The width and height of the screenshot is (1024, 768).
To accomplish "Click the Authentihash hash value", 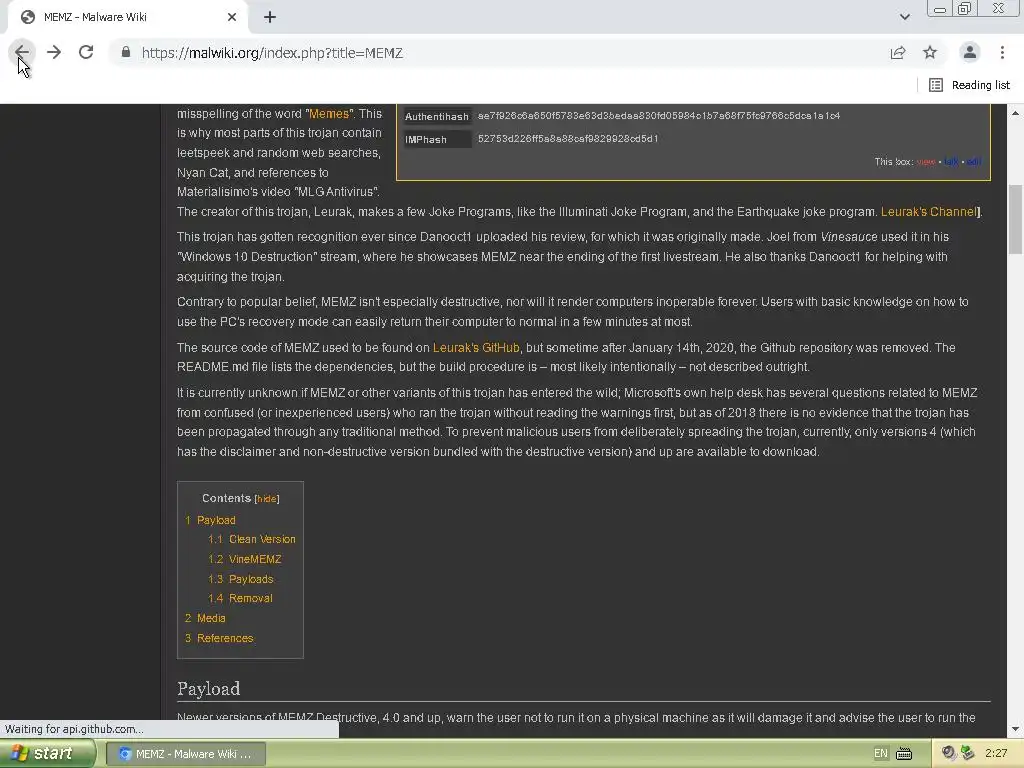I will click(659, 116).
